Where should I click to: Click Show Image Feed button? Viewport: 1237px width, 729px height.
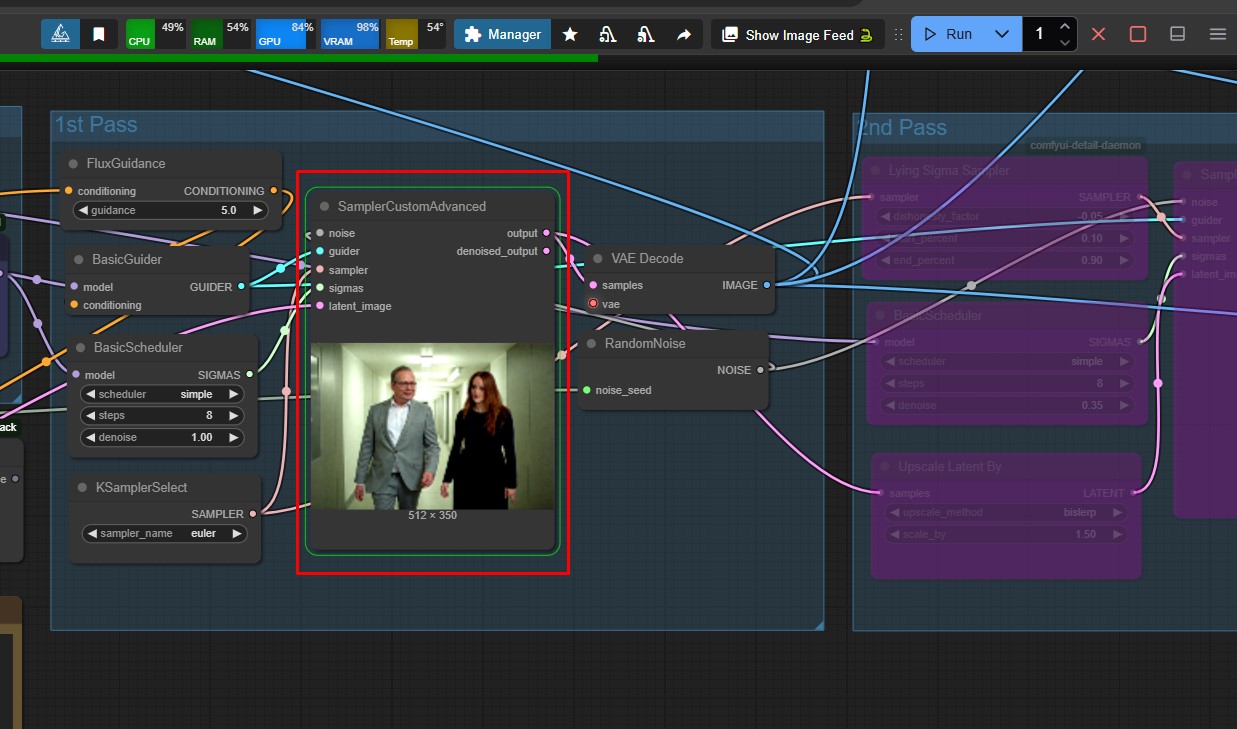[x=798, y=34]
